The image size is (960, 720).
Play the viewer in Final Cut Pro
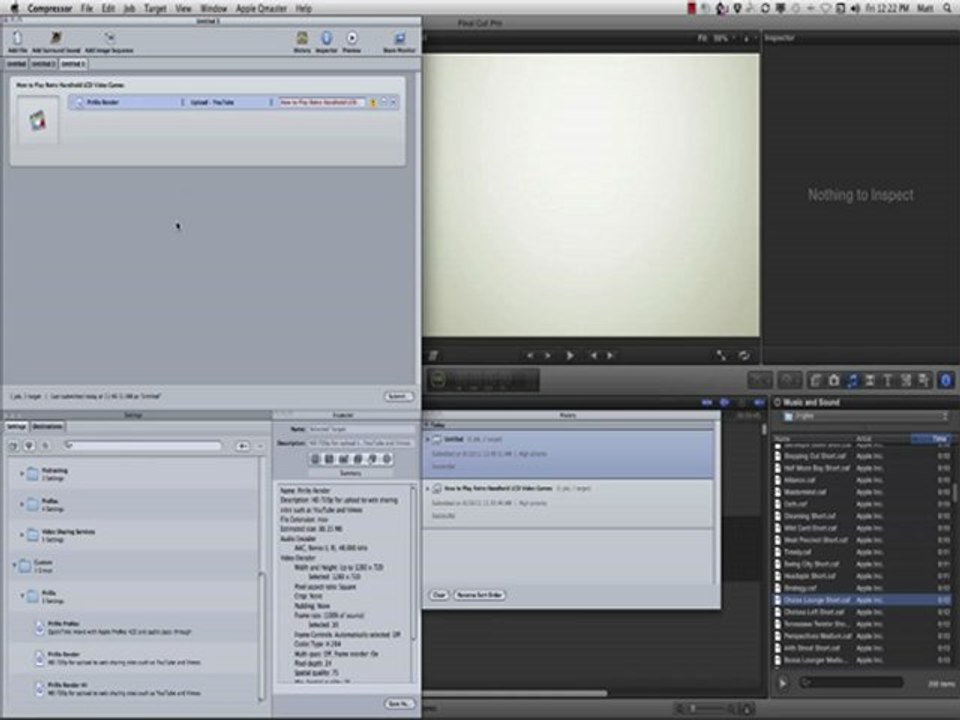[569, 356]
